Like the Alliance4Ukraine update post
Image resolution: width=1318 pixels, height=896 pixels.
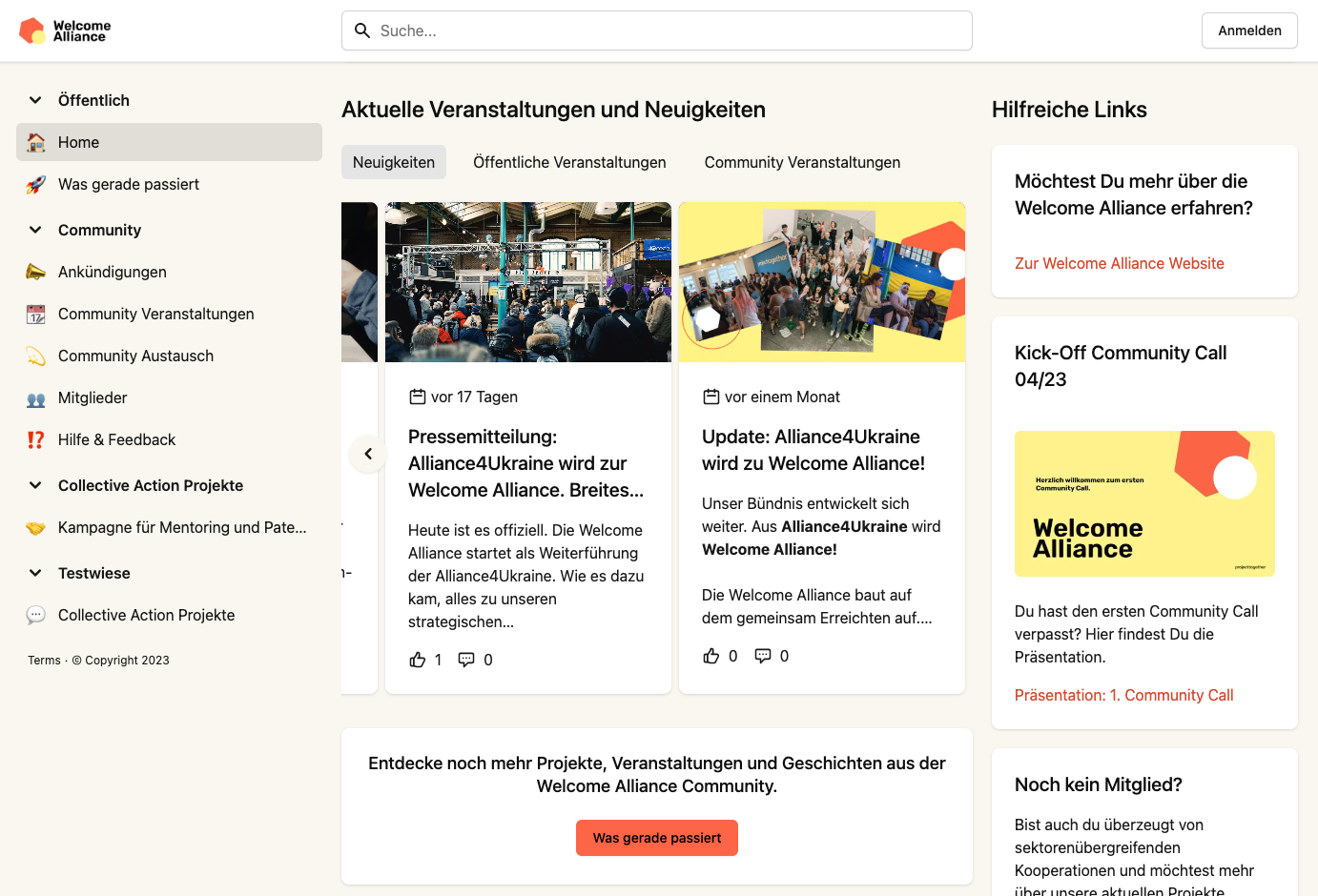(x=710, y=655)
